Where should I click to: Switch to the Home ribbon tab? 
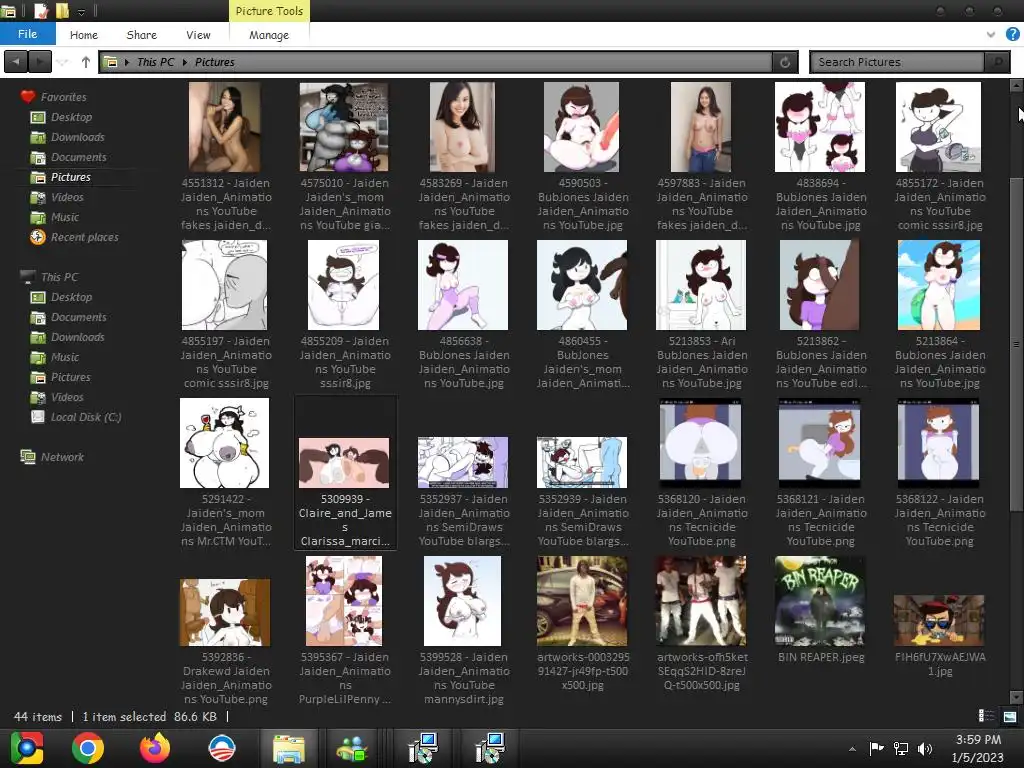[x=84, y=35]
